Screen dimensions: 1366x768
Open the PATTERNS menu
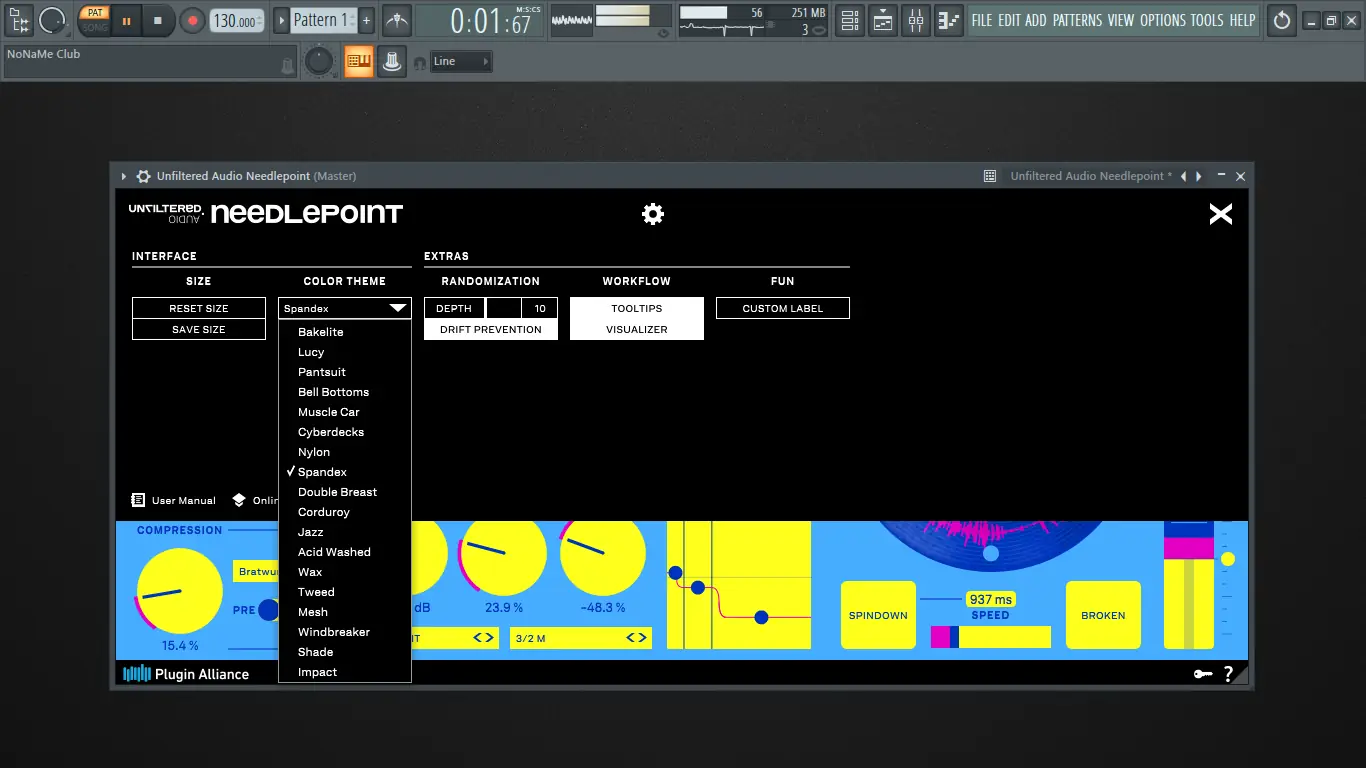coord(1078,20)
